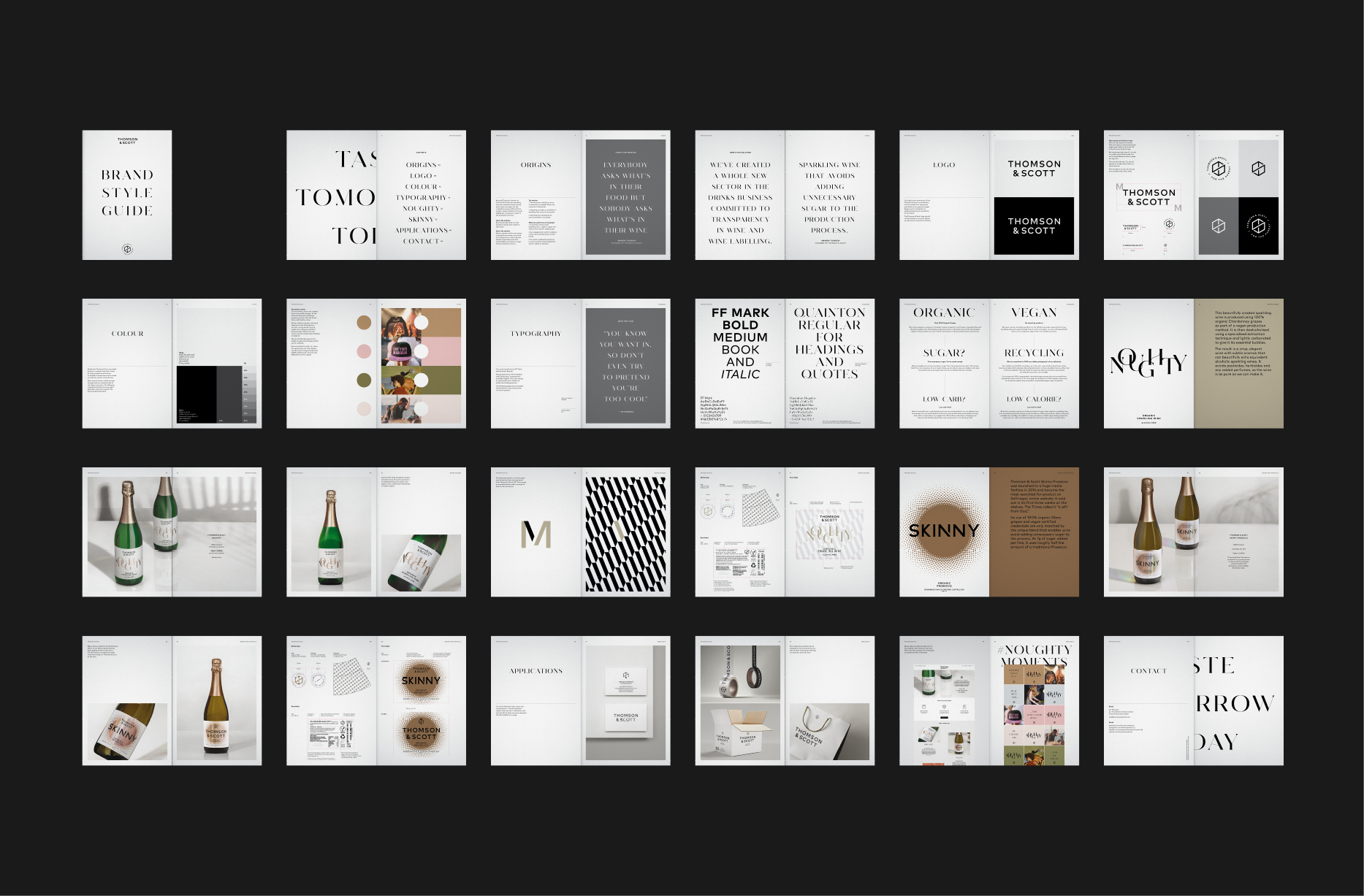Click the APPLICATIONS page heading

pyautogui.click(x=536, y=670)
